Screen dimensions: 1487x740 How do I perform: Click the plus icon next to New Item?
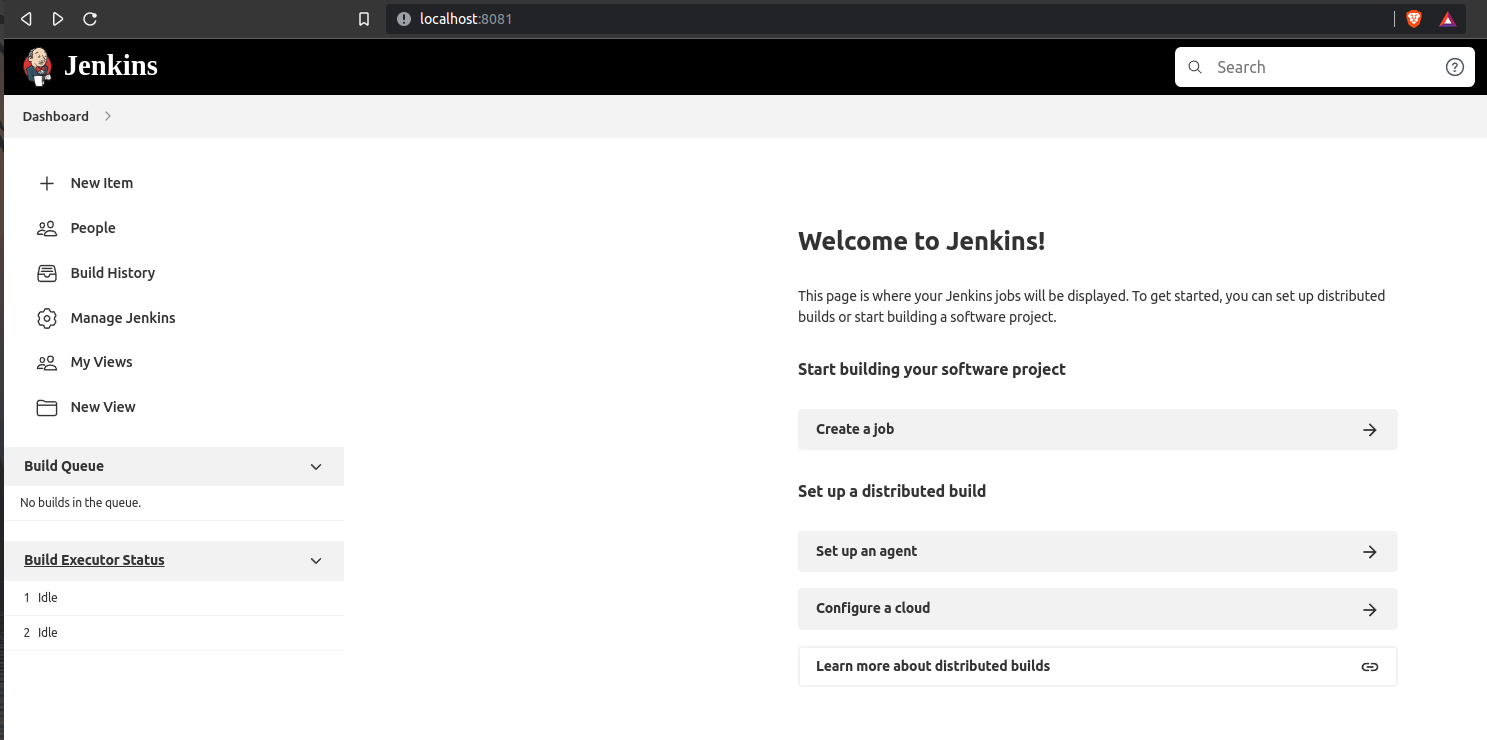(47, 184)
